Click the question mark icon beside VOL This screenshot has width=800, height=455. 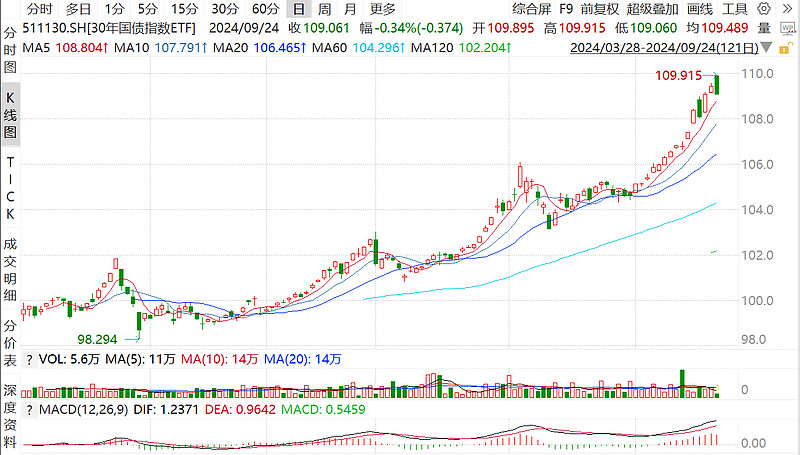[x=28, y=359]
